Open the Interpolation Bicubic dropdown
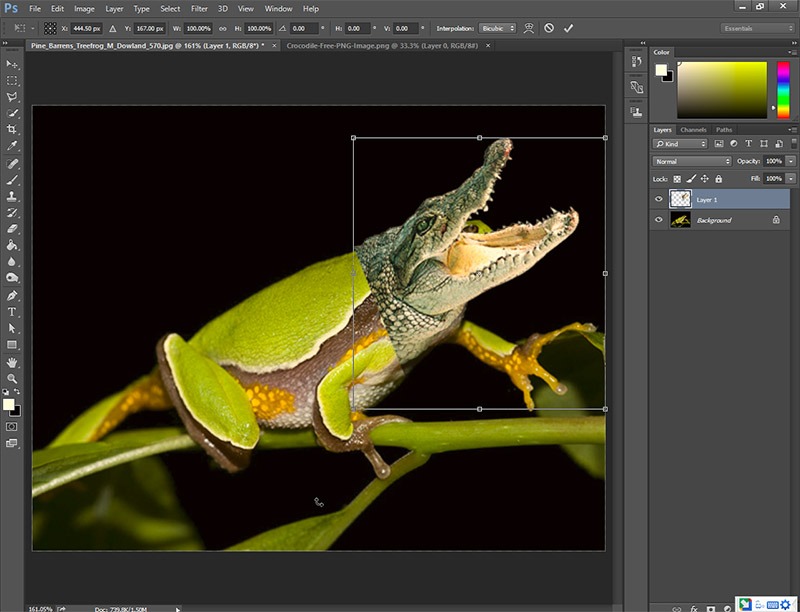Screen dimensions: 800x612 click(496, 28)
